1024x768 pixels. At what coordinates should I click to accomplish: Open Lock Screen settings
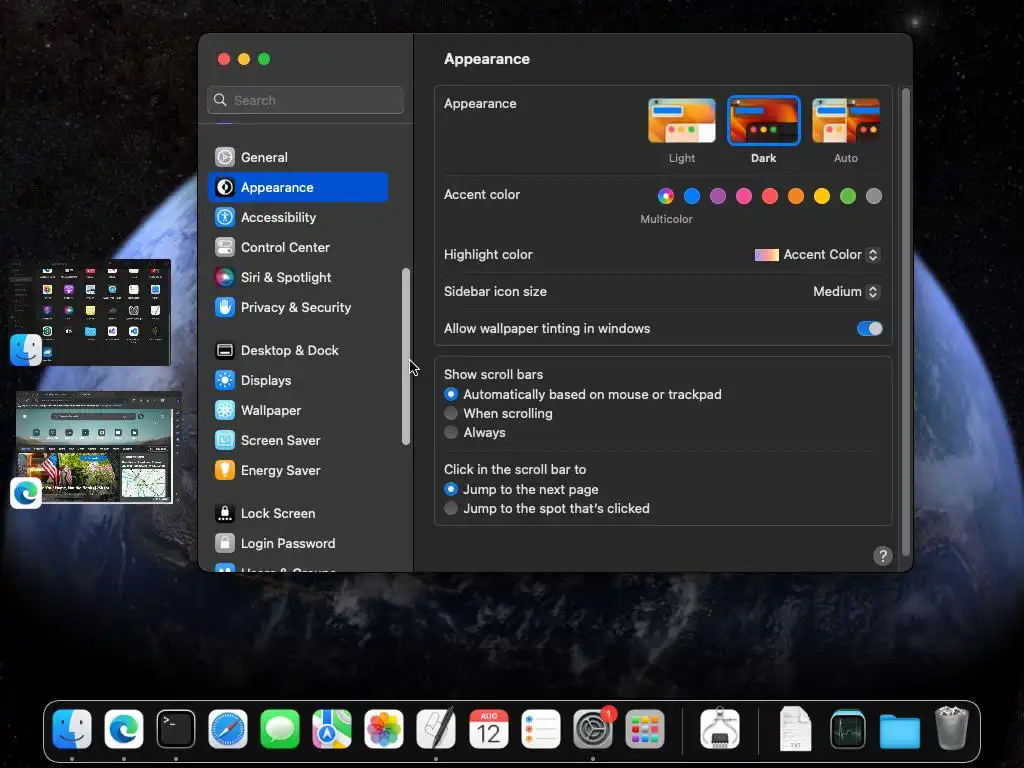(298, 514)
